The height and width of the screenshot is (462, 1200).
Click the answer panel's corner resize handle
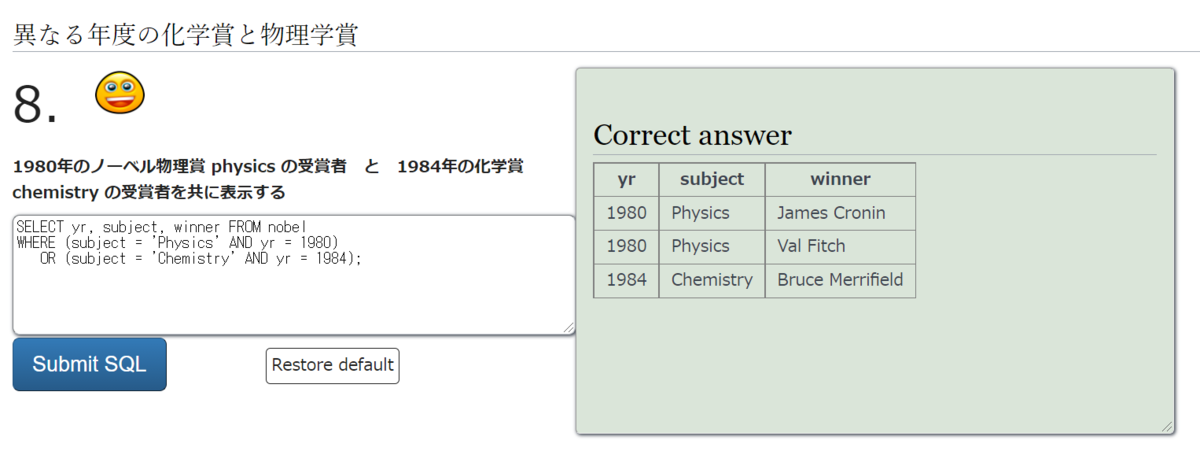[x=1167, y=427]
